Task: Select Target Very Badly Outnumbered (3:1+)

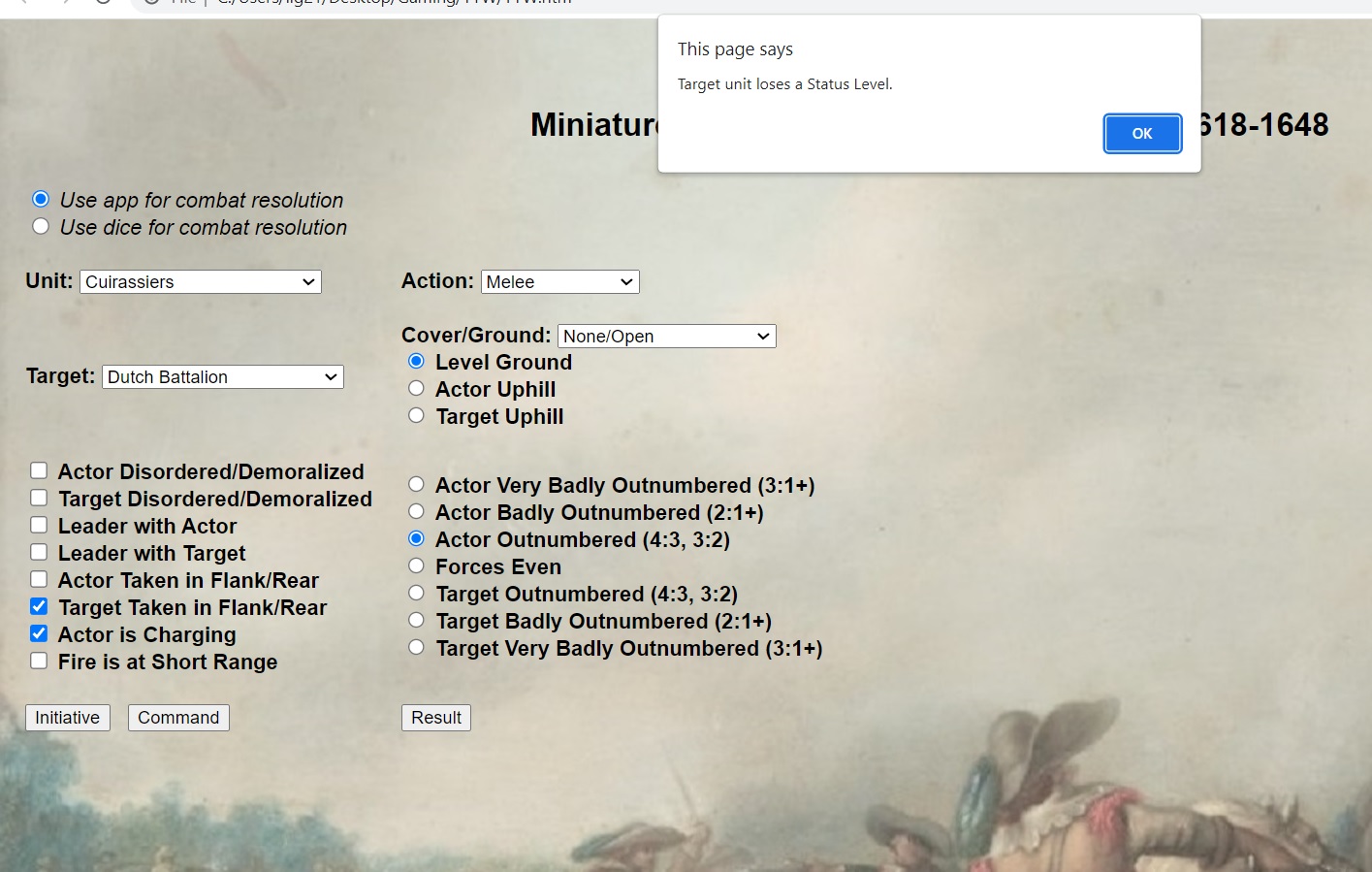Action: point(416,647)
